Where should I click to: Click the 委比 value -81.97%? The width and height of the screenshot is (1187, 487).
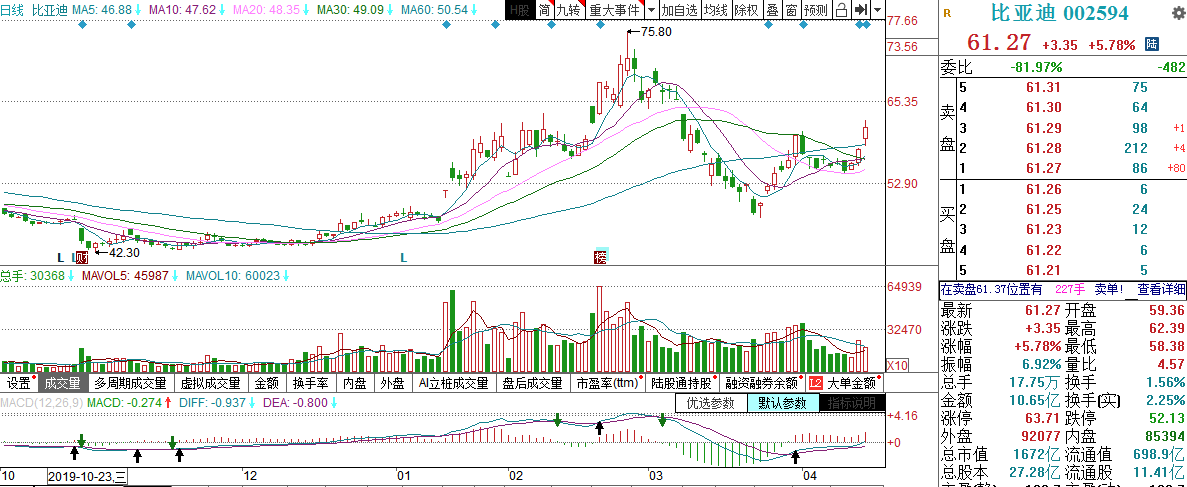pos(1036,67)
